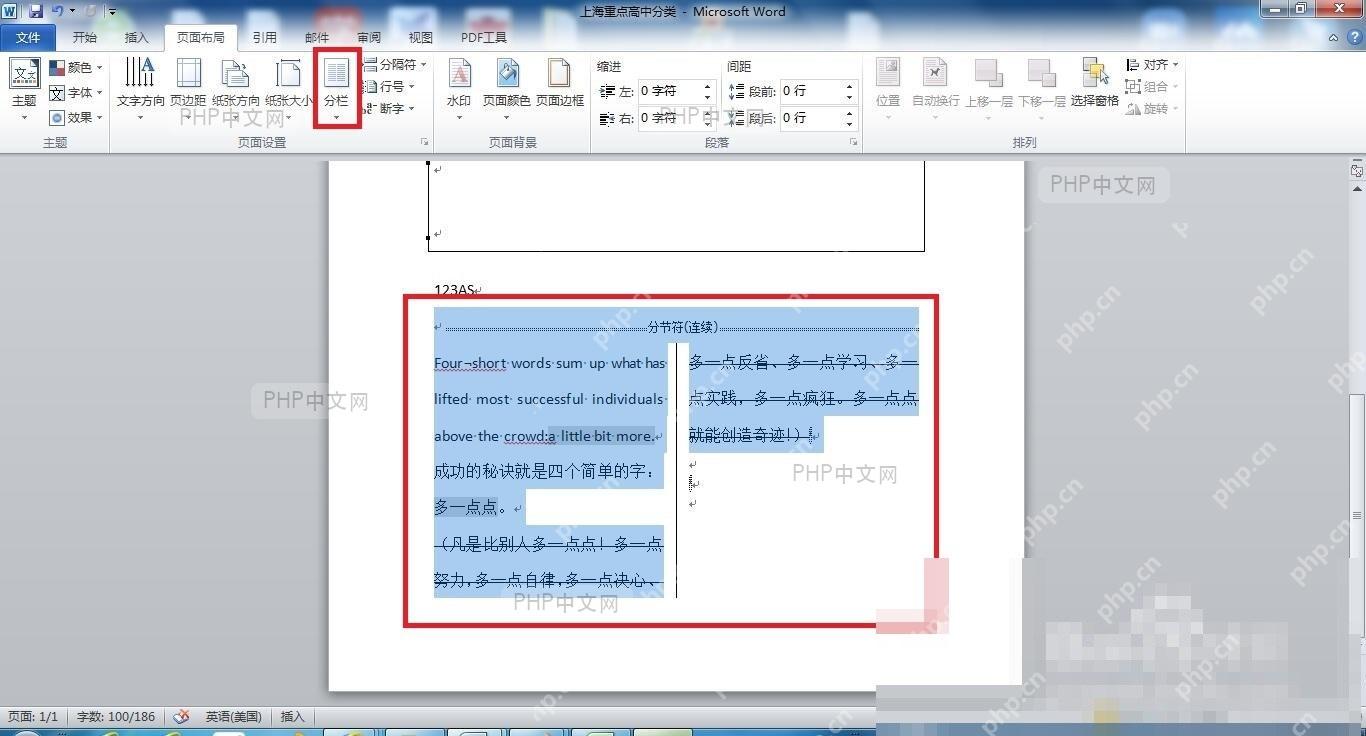Open the 对齐 align dropdown
This screenshot has height=736, width=1366.
click(x=1151, y=64)
